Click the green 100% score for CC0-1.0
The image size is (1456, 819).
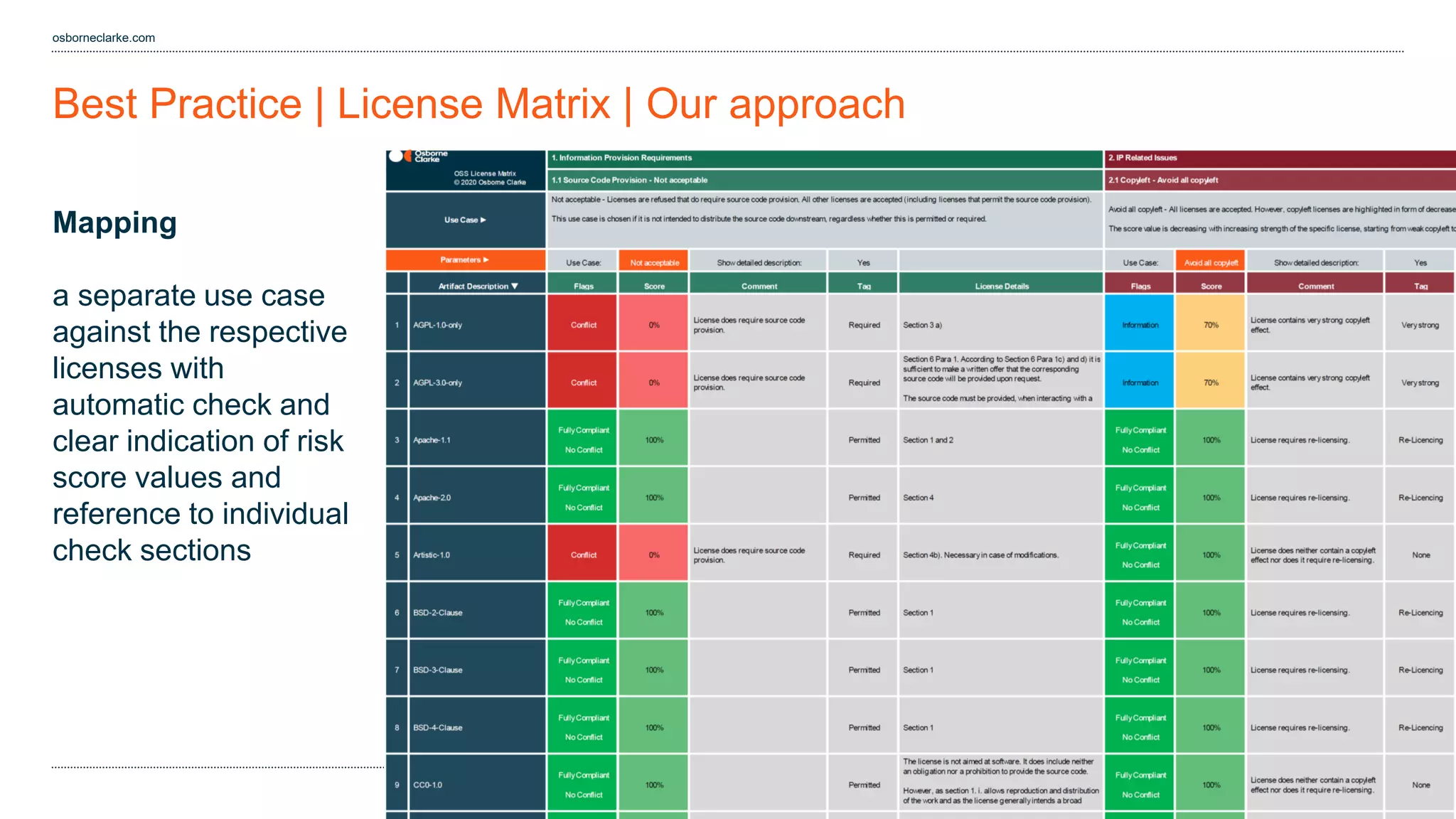[653, 785]
